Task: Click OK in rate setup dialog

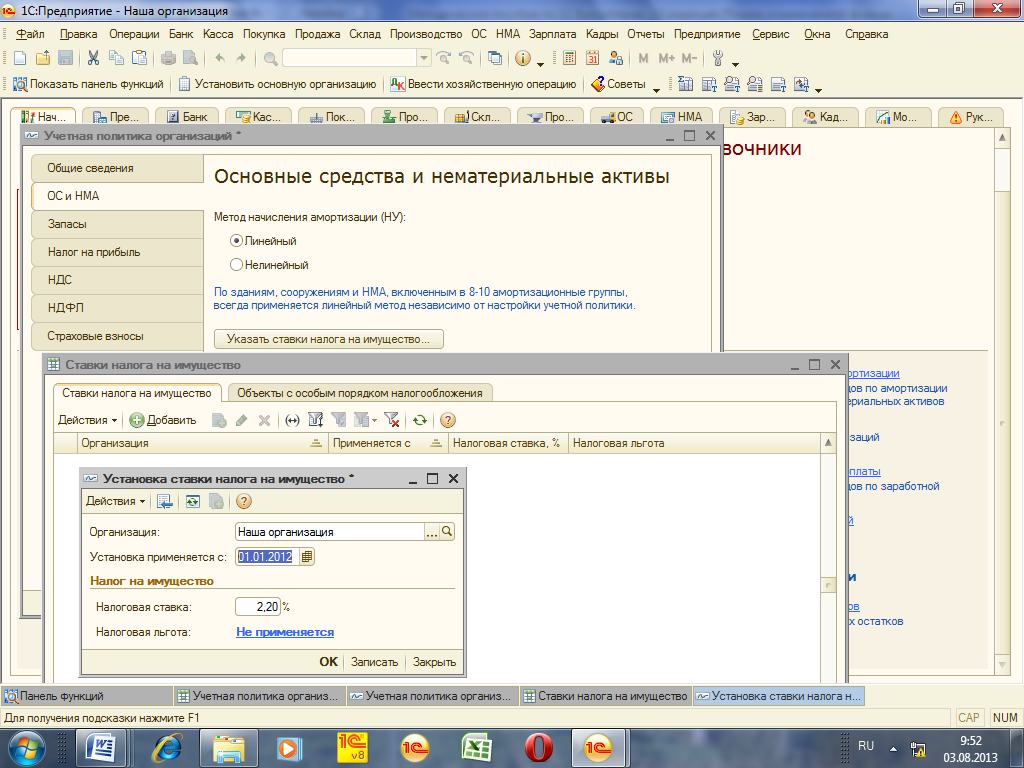Action: click(328, 662)
